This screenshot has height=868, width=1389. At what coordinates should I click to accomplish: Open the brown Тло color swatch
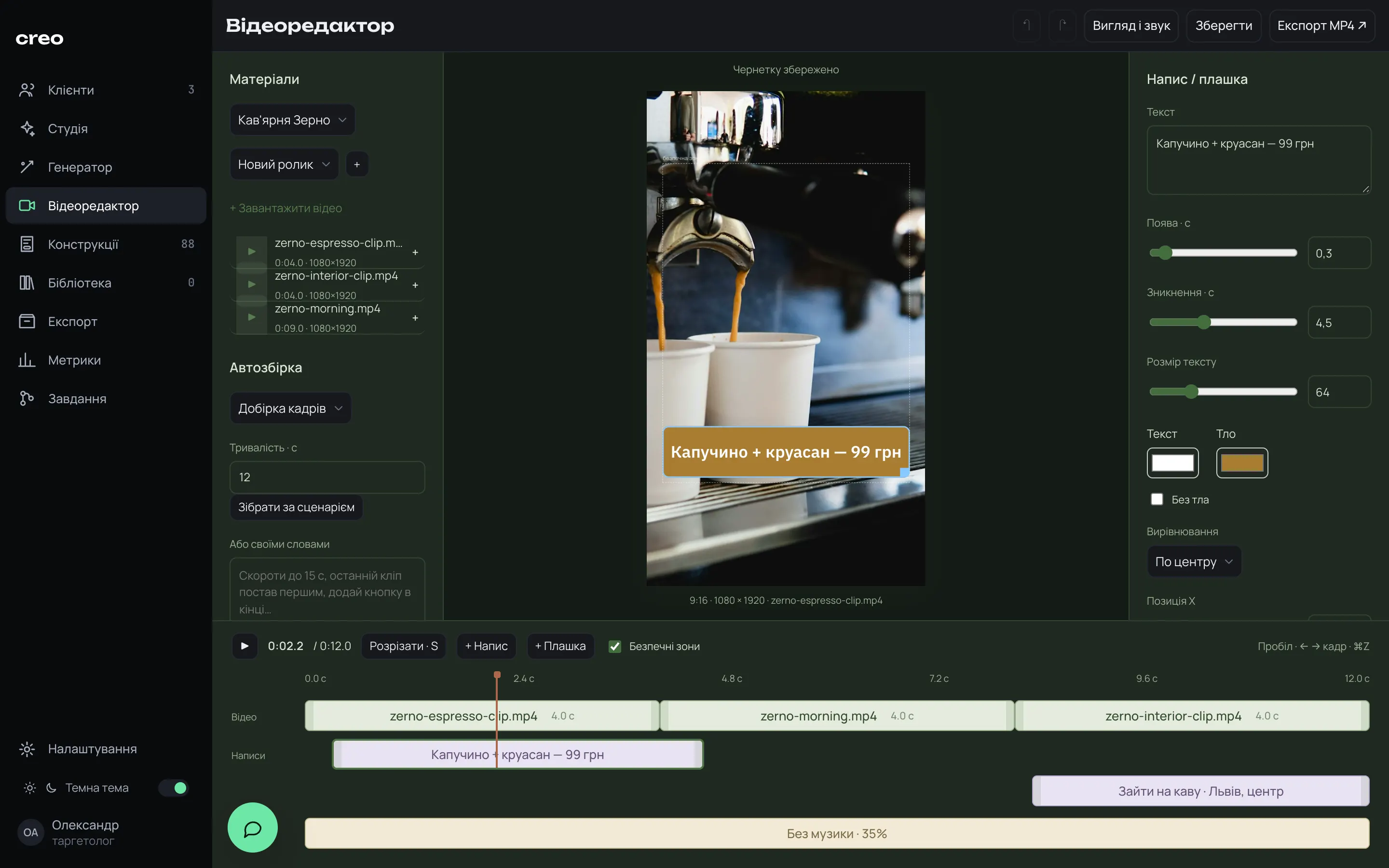[1242, 463]
